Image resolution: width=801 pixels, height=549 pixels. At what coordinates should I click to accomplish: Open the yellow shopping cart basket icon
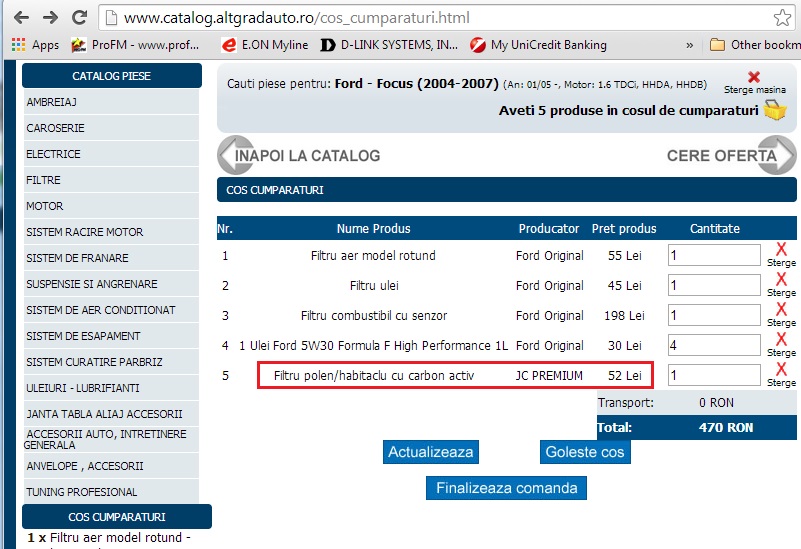[x=775, y=111]
